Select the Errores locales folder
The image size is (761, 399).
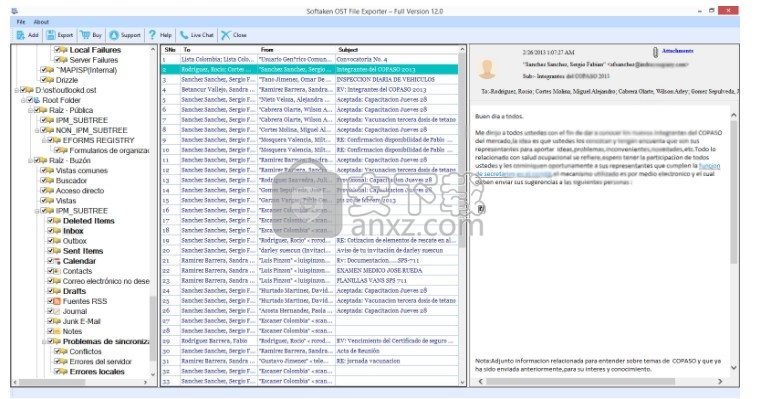(x=97, y=372)
